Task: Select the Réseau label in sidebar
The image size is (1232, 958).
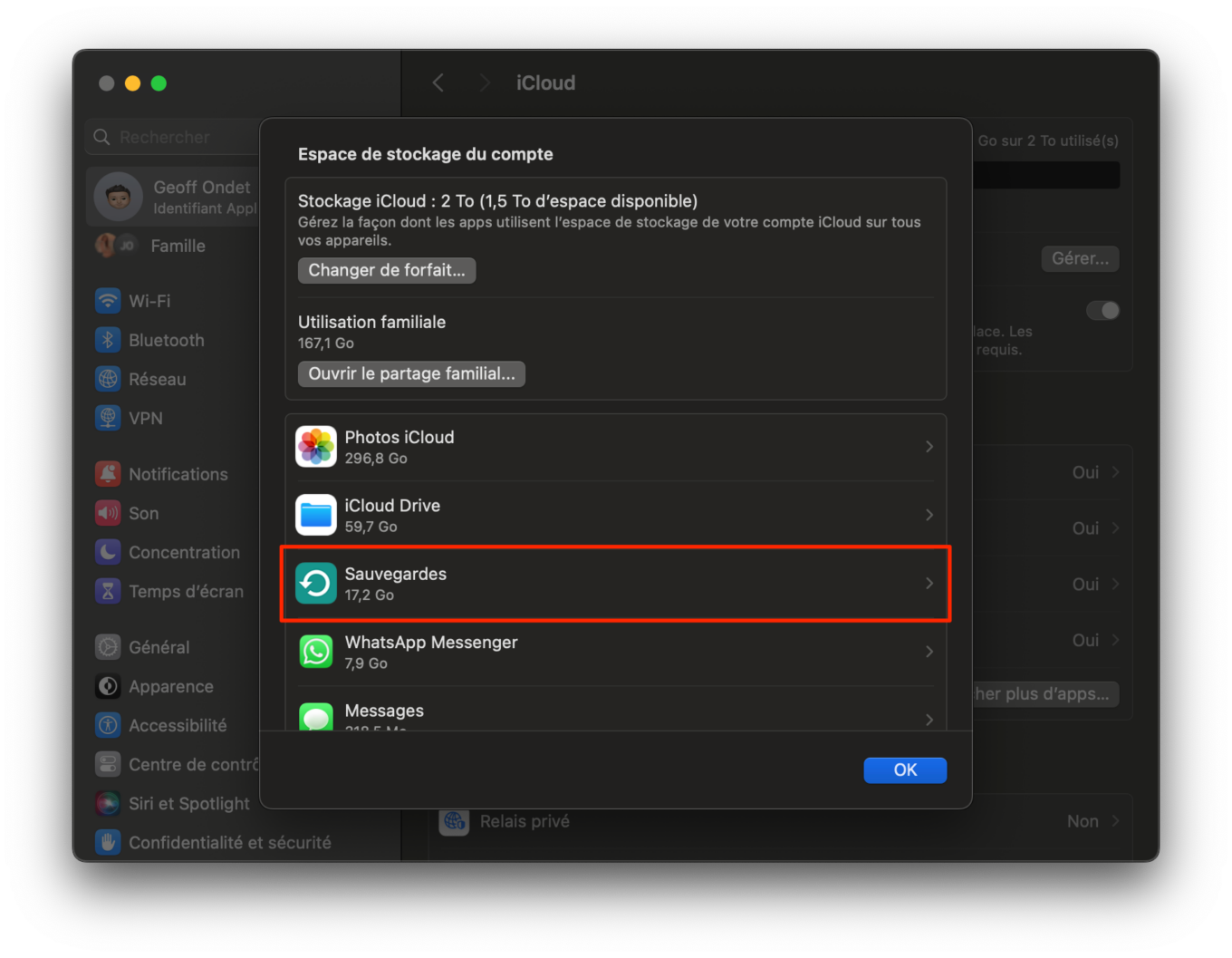Action: tap(158, 379)
